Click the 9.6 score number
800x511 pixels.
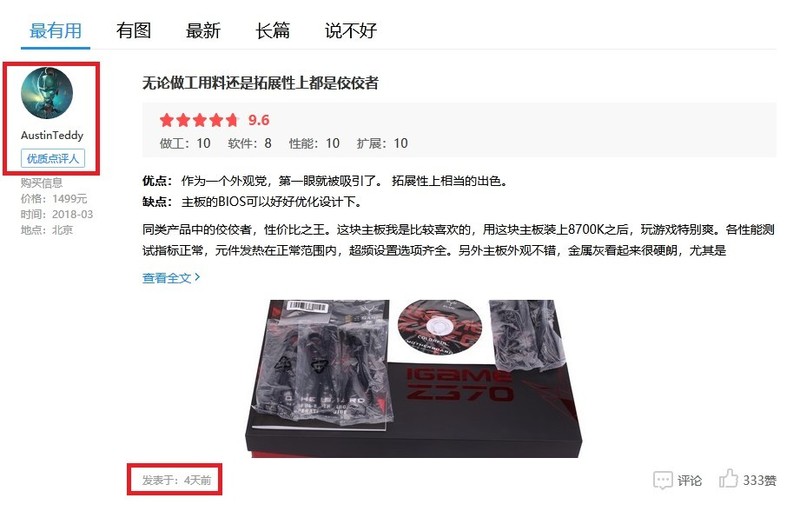[259, 120]
